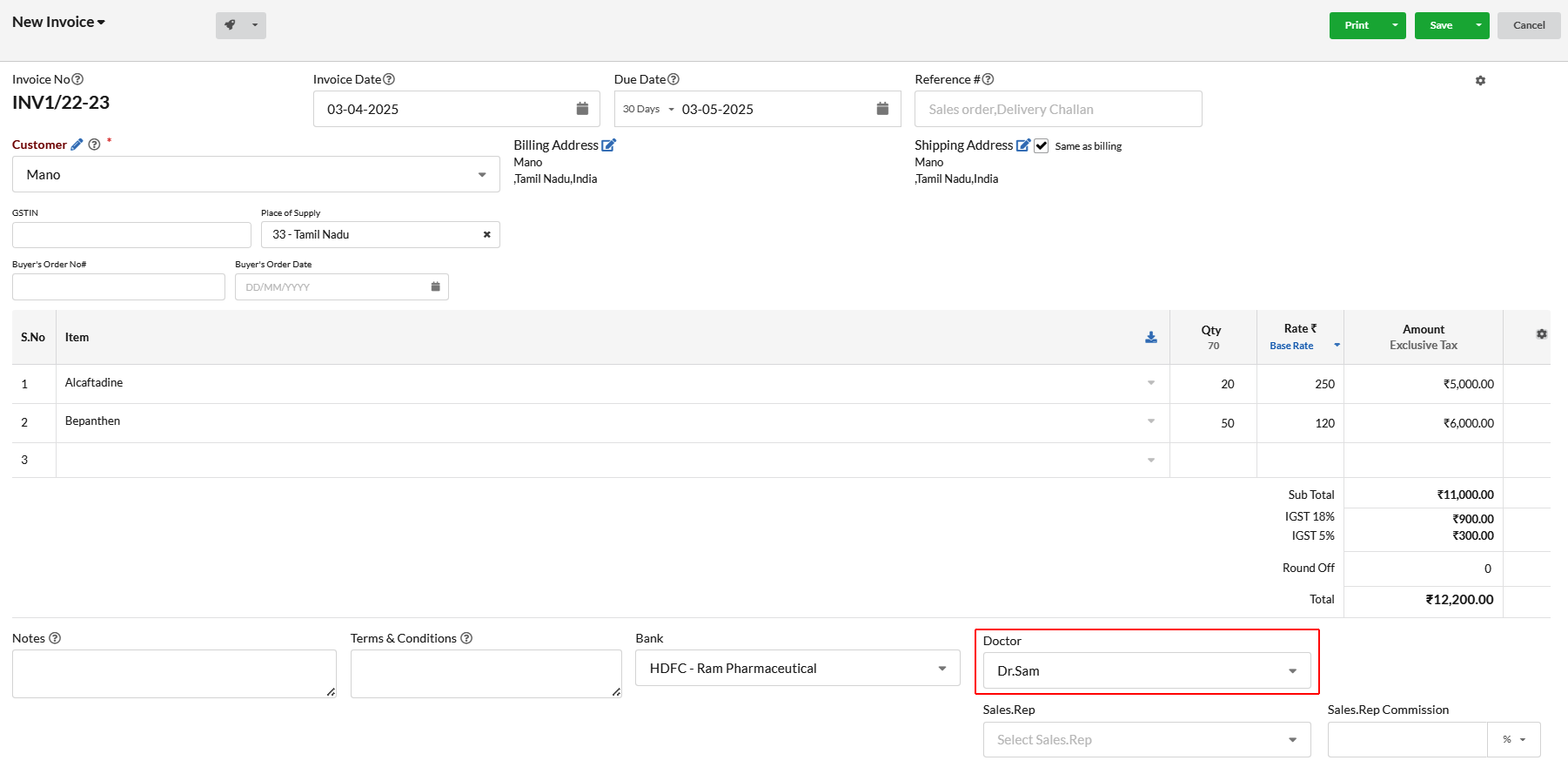The height and width of the screenshot is (774, 1568).
Task: Open the dropdown arrow beside the rocket icon
Action: [255, 25]
